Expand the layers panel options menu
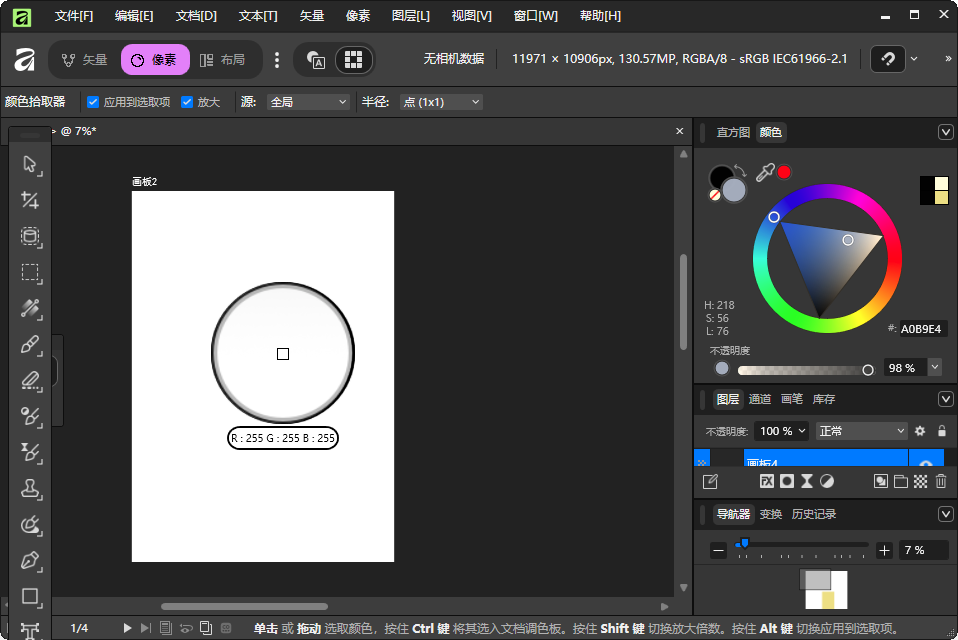This screenshot has height=640, width=958. 945,399
